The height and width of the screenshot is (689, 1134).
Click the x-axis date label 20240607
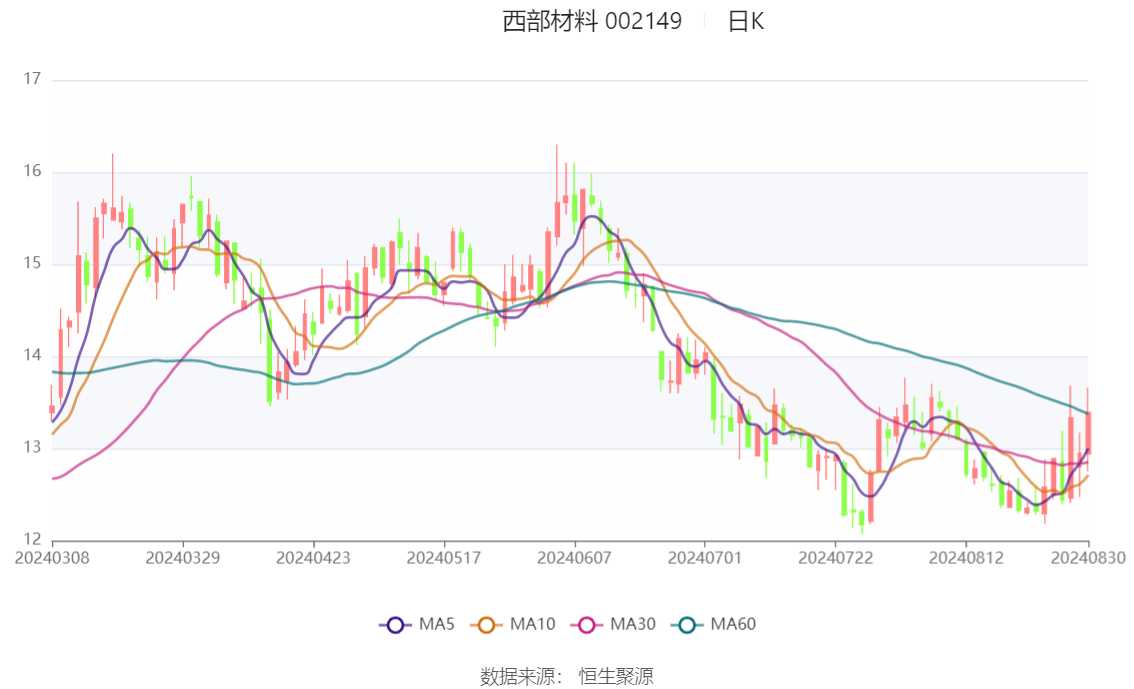click(x=574, y=558)
